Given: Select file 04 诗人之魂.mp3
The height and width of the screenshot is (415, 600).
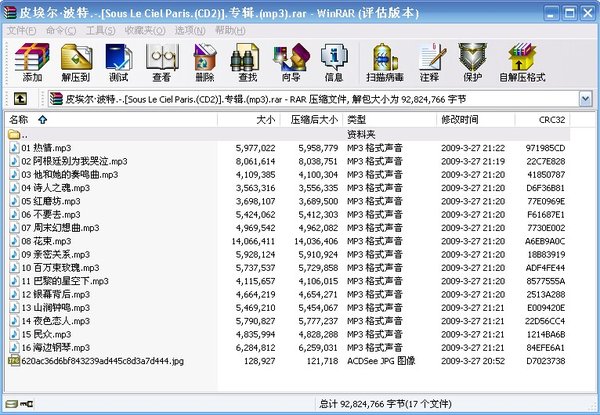Looking at the screenshot, I should tap(55, 188).
